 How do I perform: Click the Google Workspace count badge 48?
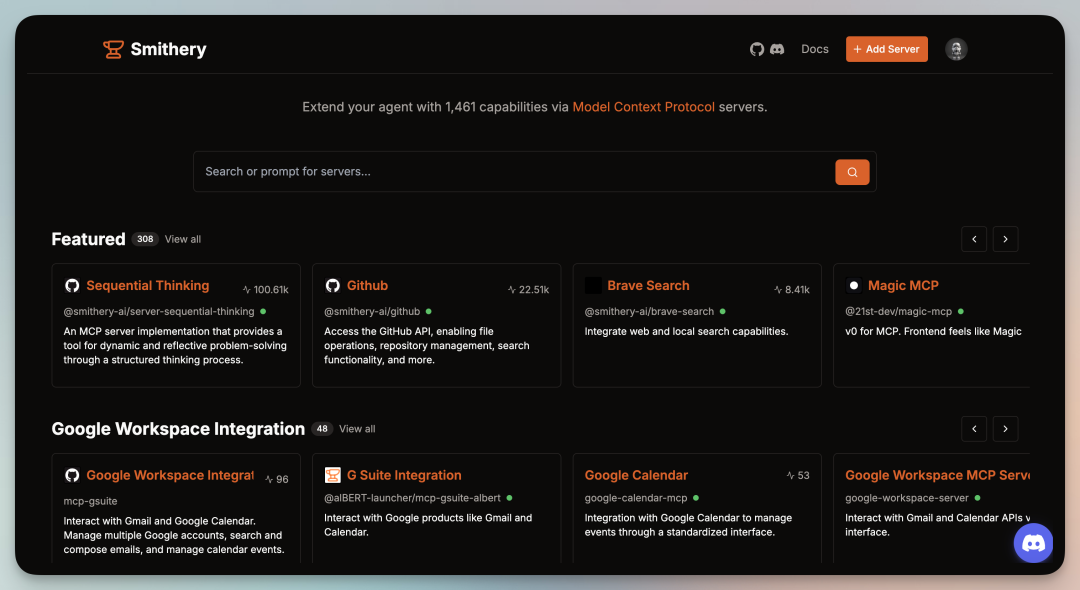(x=322, y=429)
